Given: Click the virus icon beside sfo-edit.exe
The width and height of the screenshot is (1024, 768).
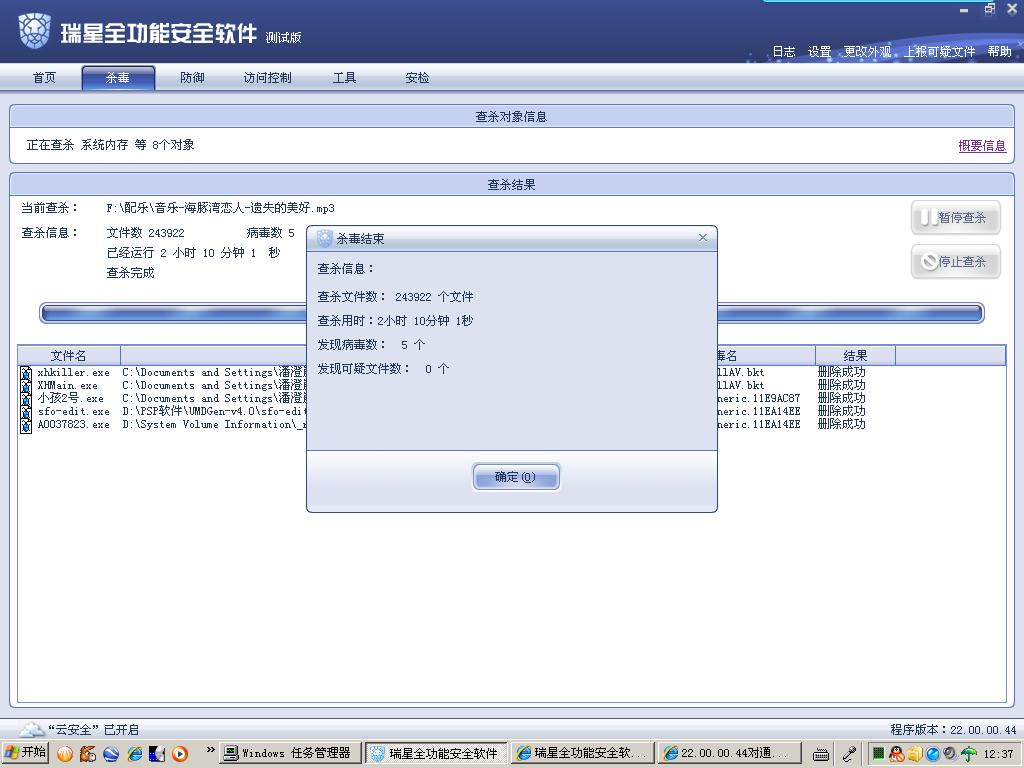Looking at the screenshot, I should click(x=26, y=413).
